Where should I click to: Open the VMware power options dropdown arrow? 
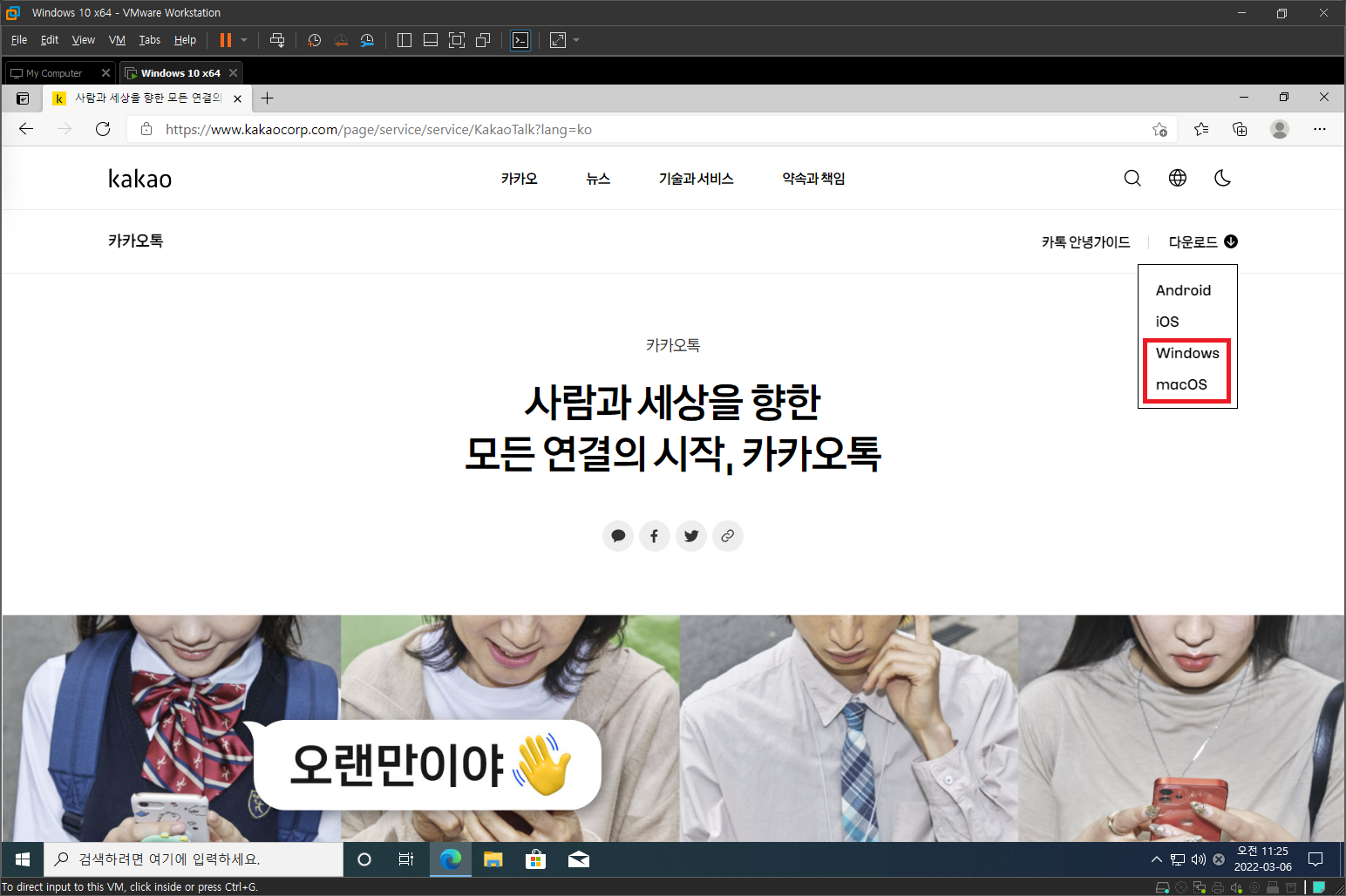(x=244, y=40)
